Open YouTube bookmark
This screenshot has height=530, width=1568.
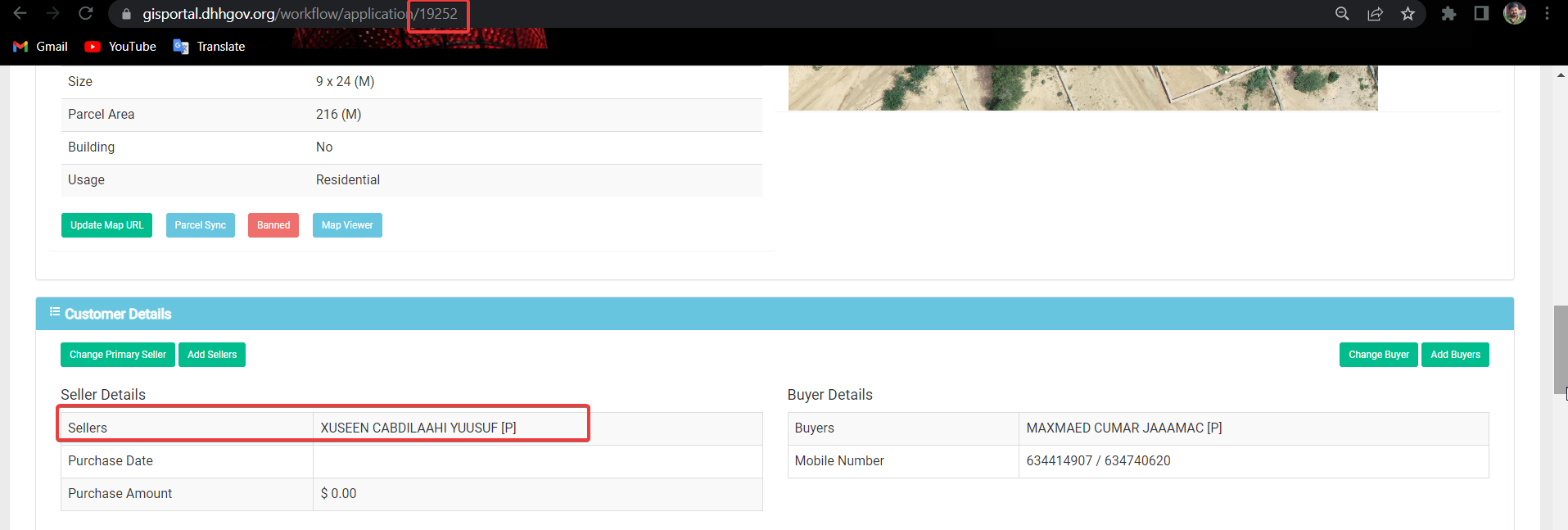pos(120,47)
